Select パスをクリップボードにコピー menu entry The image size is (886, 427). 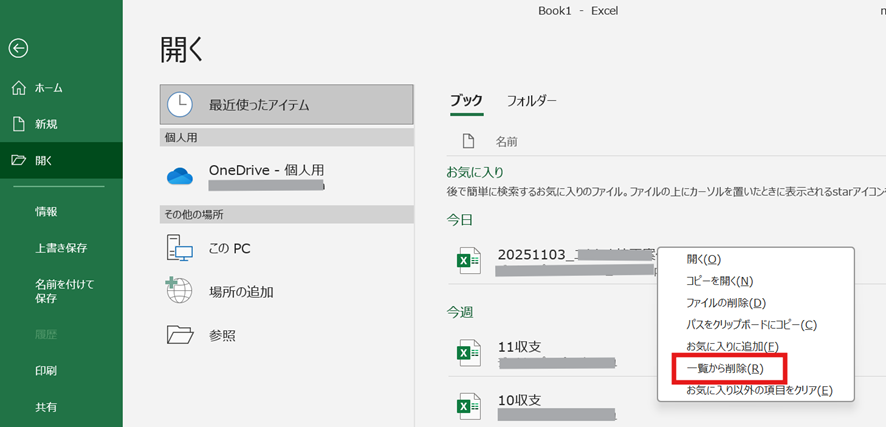[x=751, y=325]
